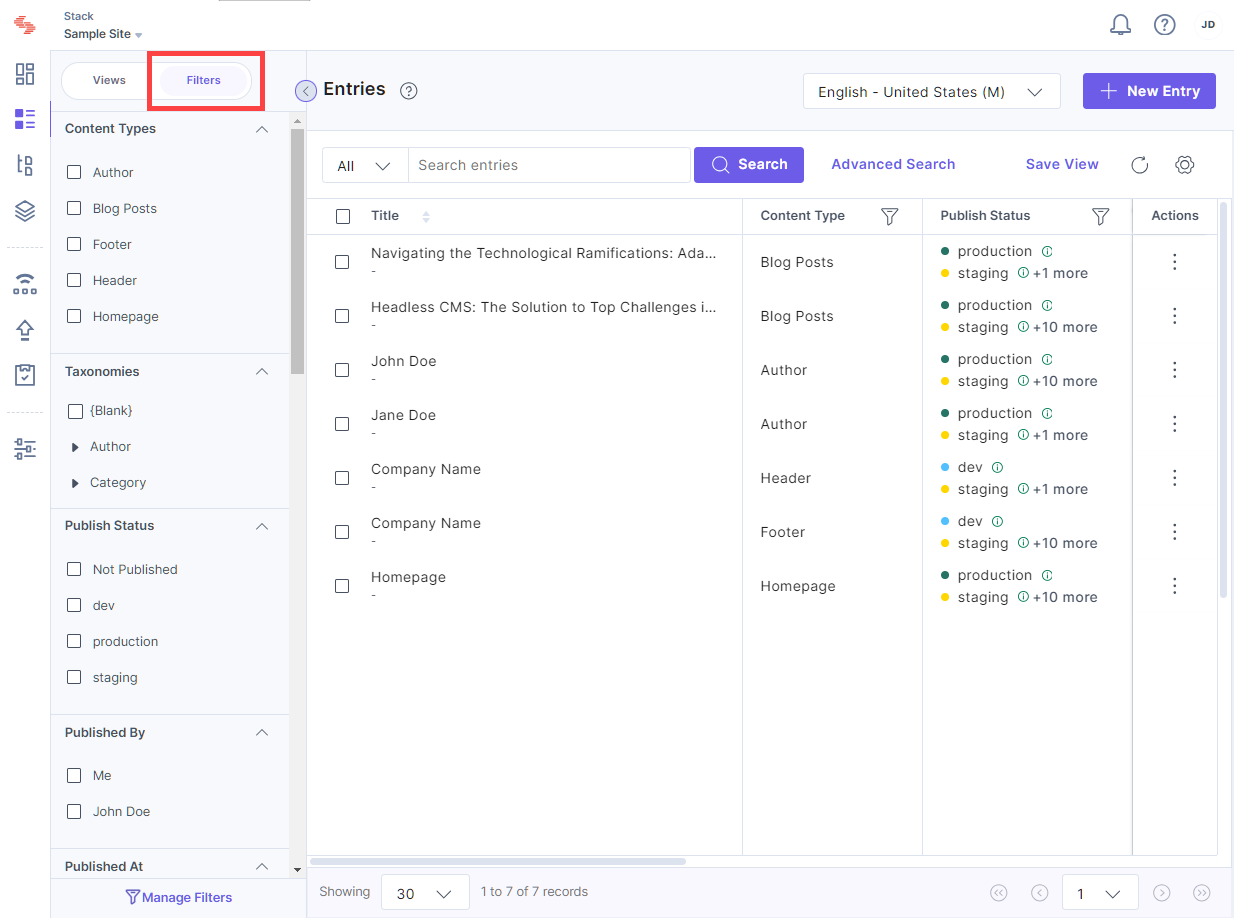Open the notifications bell
The width and height of the screenshot is (1234, 918).
tap(1121, 25)
